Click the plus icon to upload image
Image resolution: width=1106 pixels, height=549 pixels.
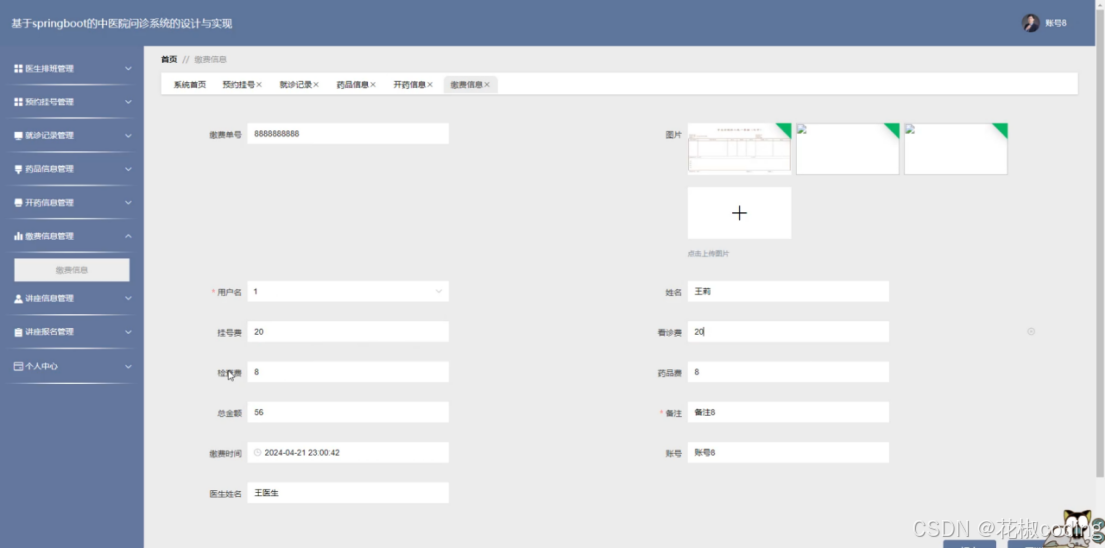click(739, 212)
